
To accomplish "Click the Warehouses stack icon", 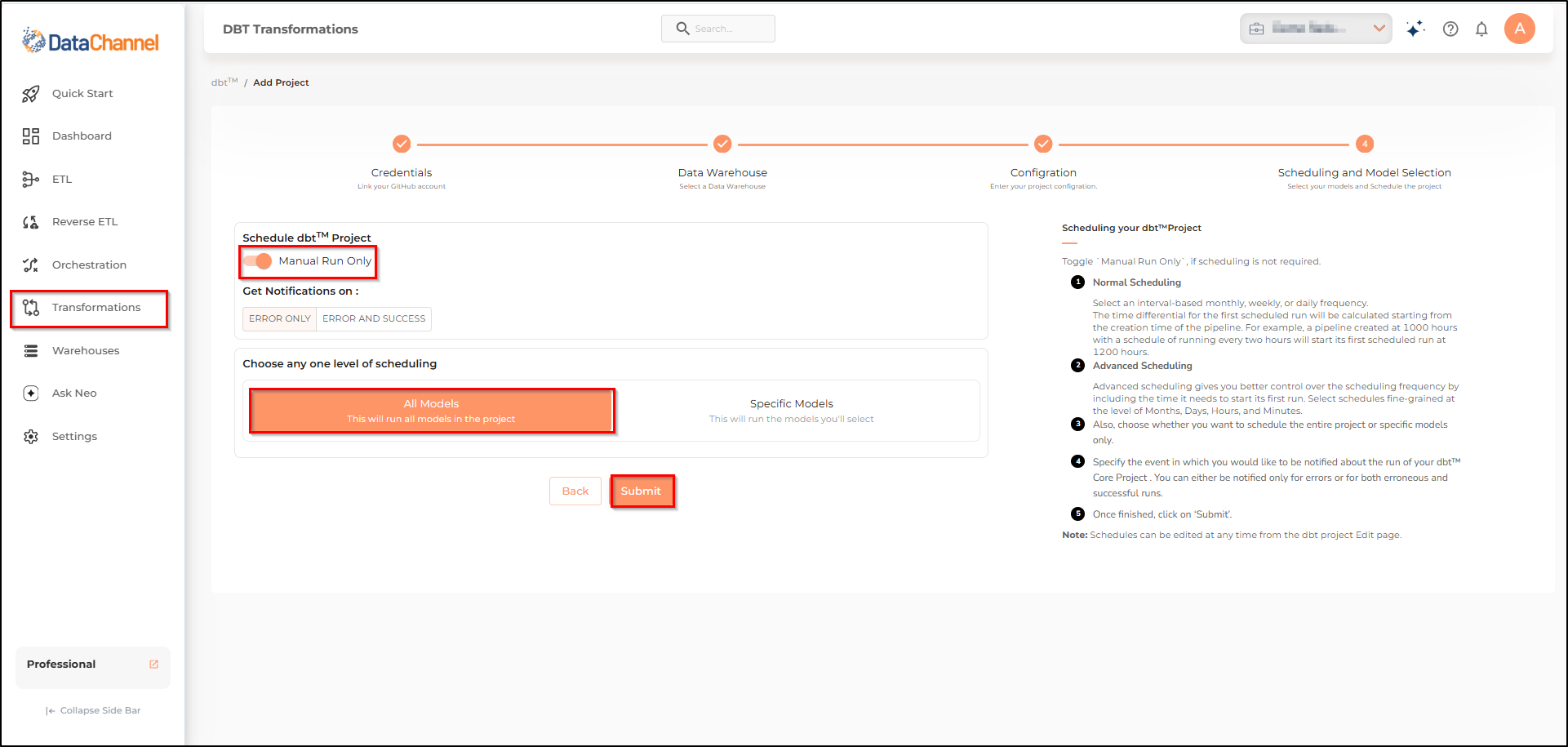I will point(31,351).
